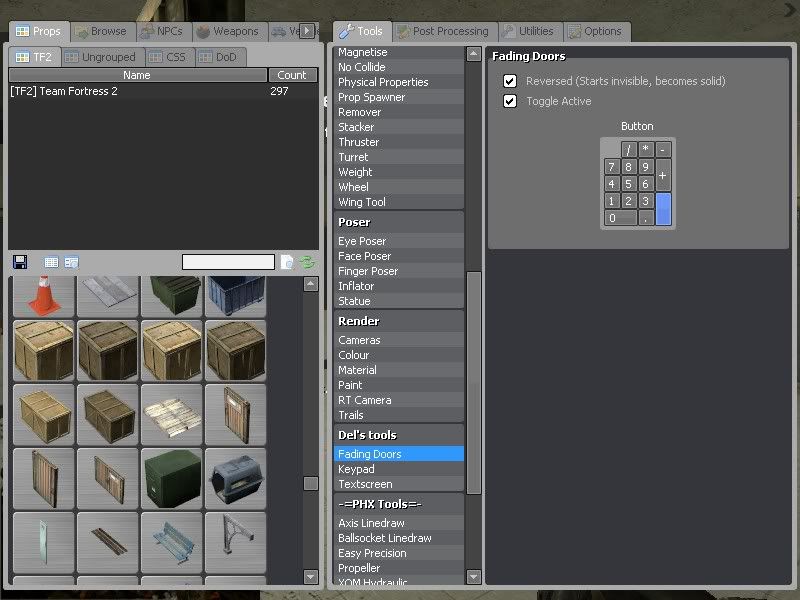Select the Fading Doors tool
Viewport: 800px width, 600px height.
[x=399, y=454]
